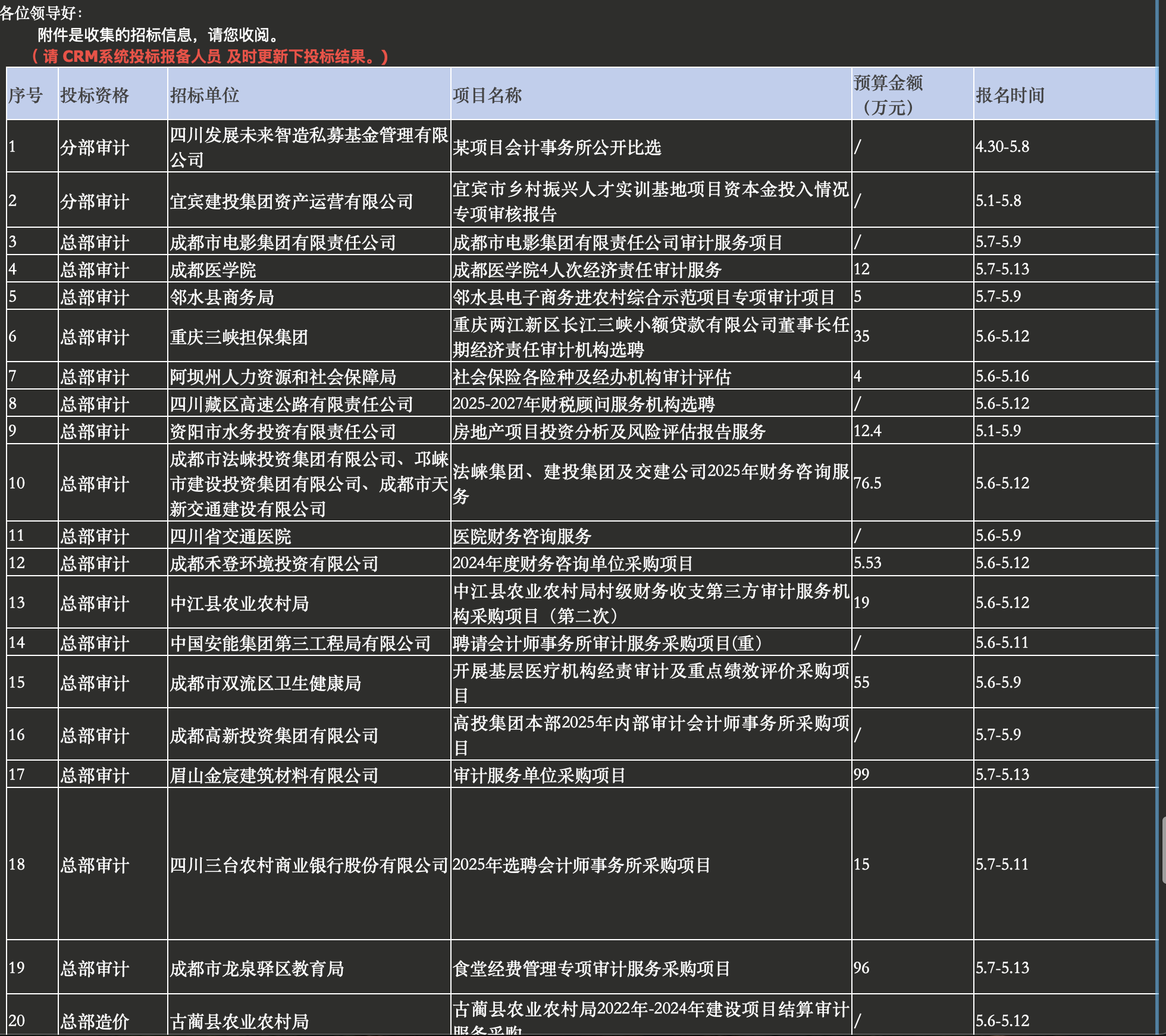This screenshot has height=1036, width=1166.
Task: Click budget cell 12.4
Action: click(x=913, y=431)
